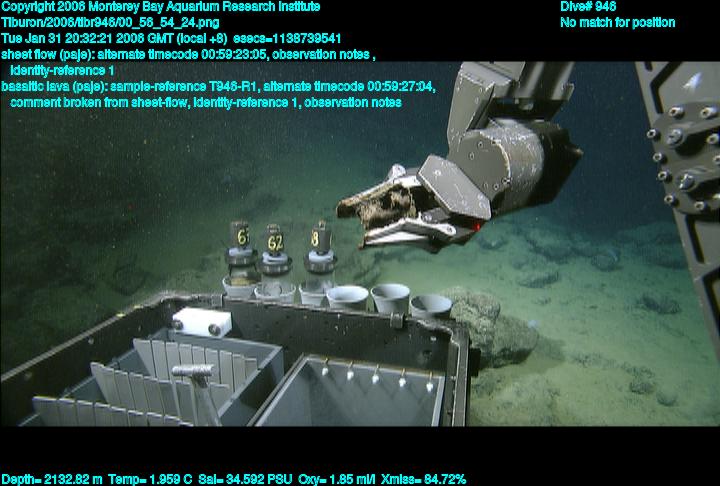Image resolution: width=720 pixels, height=486 pixels.
Task: Select the esecs=1138739541 value
Action: [287, 39]
